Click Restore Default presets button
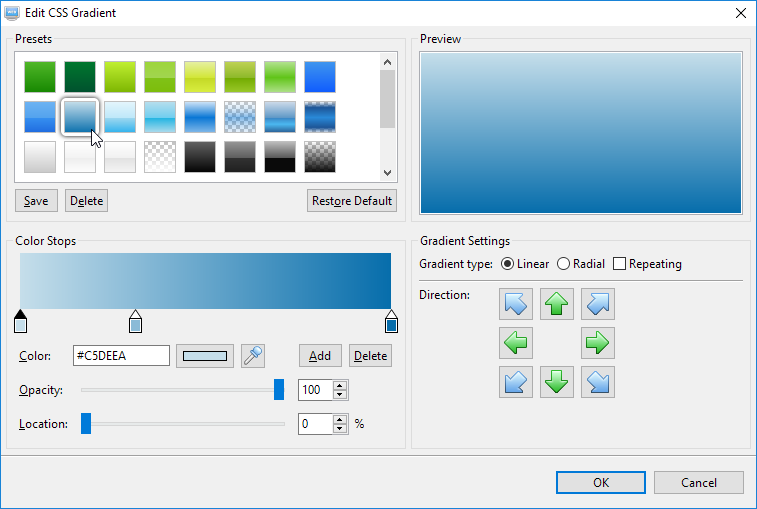Viewport: 757px width, 509px height. click(352, 200)
